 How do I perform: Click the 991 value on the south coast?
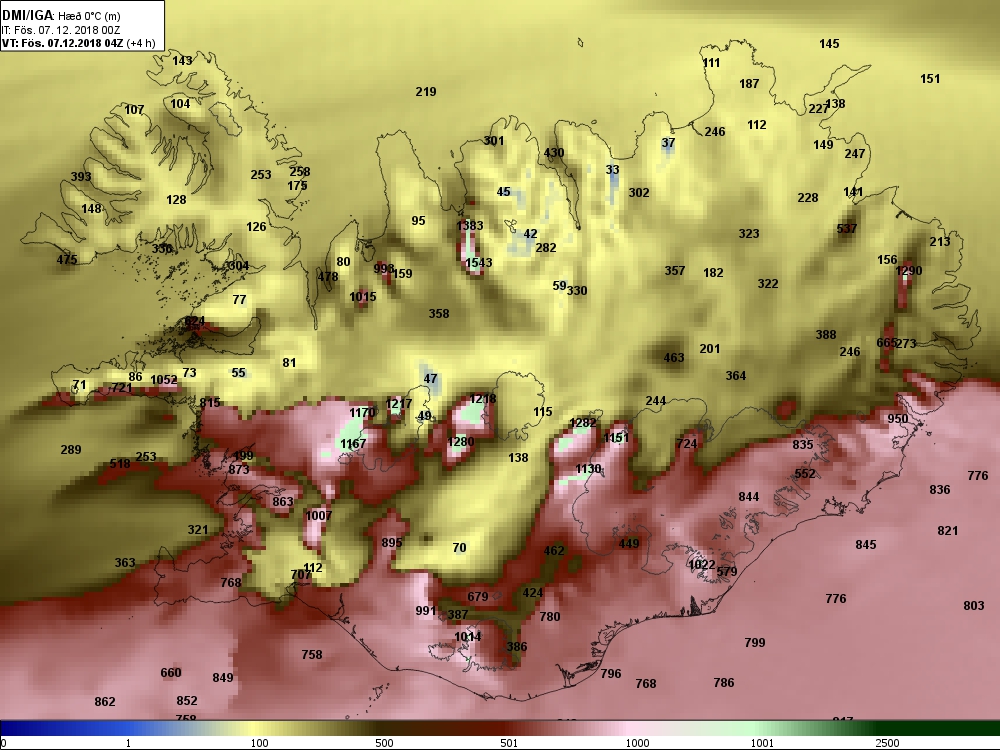tap(425, 611)
